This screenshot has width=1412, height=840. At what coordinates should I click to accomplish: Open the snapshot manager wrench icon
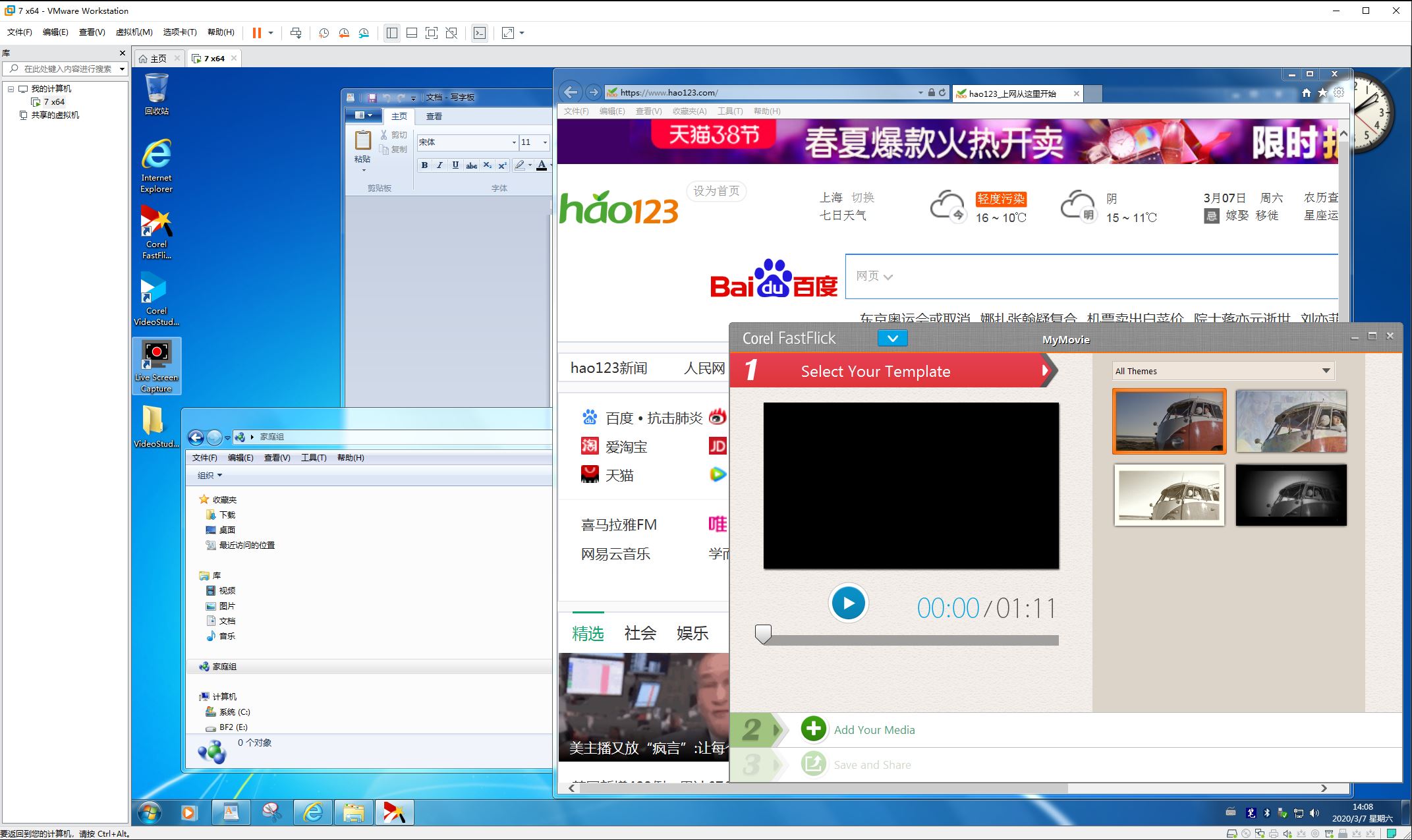pos(364,33)
